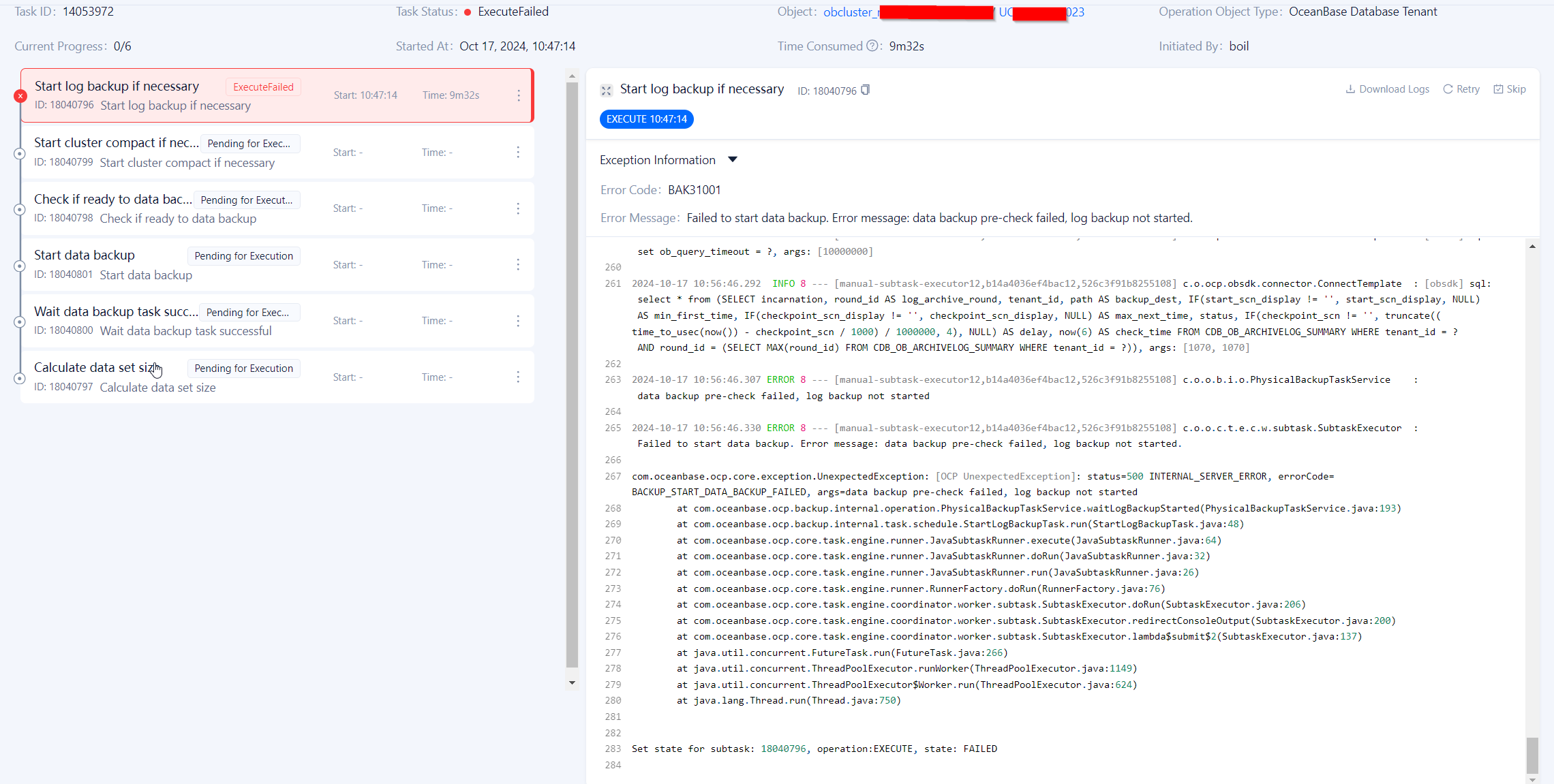Click Time Consumed value 9m32s in header
1554x784 pixels.
pos(906,46)
